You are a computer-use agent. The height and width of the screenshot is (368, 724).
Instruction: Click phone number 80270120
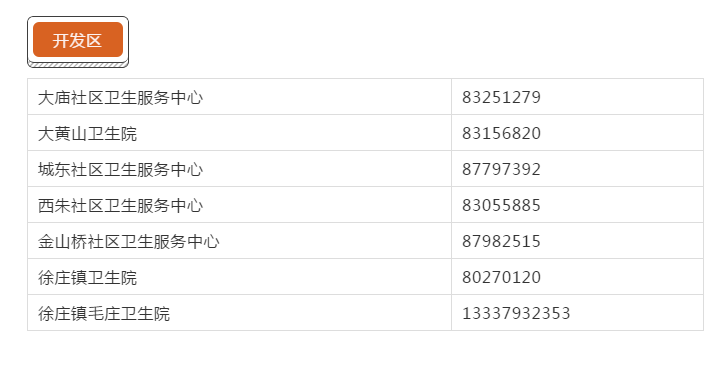(x=501, y=278)
